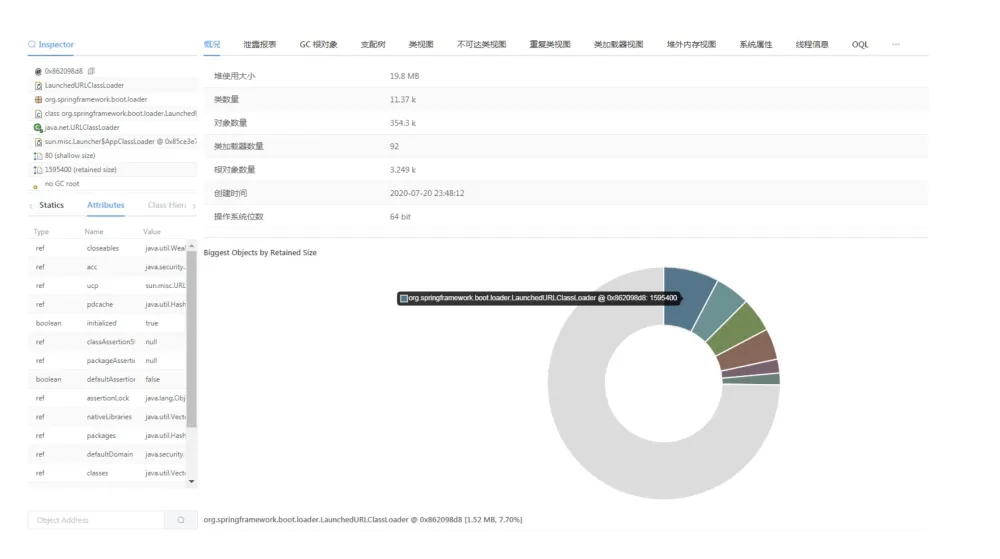
Task: Click the green pie chart slice
Action: 738,329
